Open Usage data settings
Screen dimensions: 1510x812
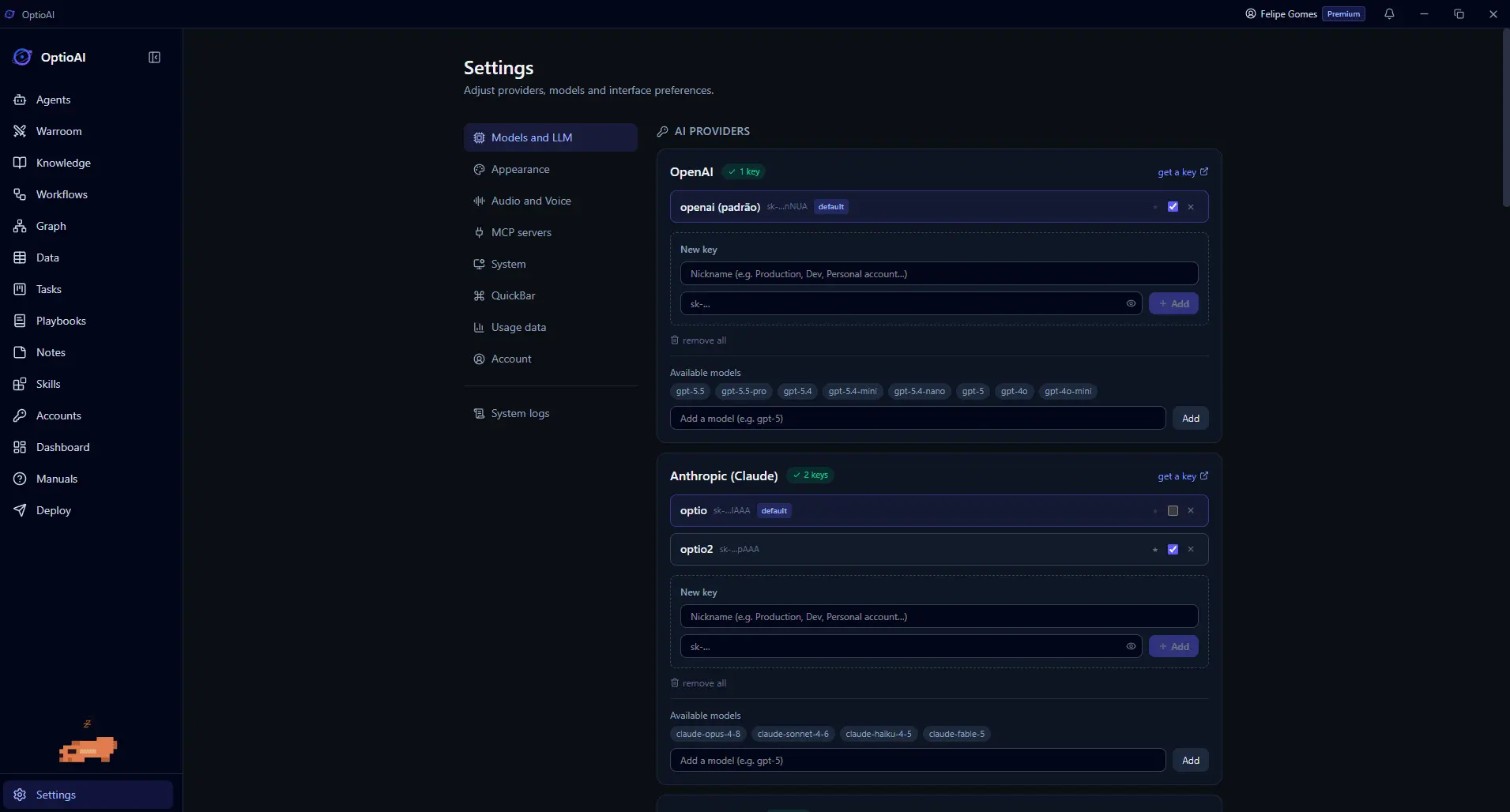tap(551, 327)
